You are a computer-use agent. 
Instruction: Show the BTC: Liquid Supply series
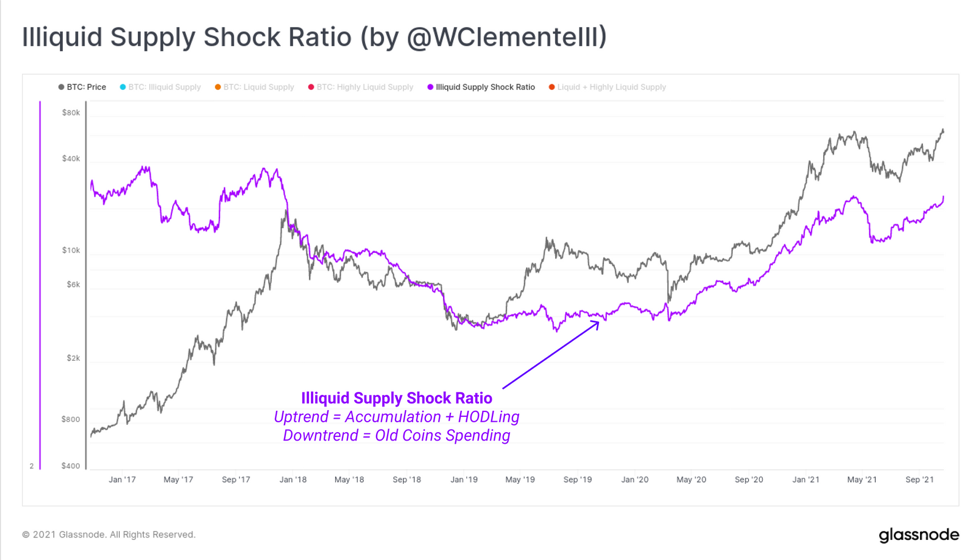tap(255, 87)
